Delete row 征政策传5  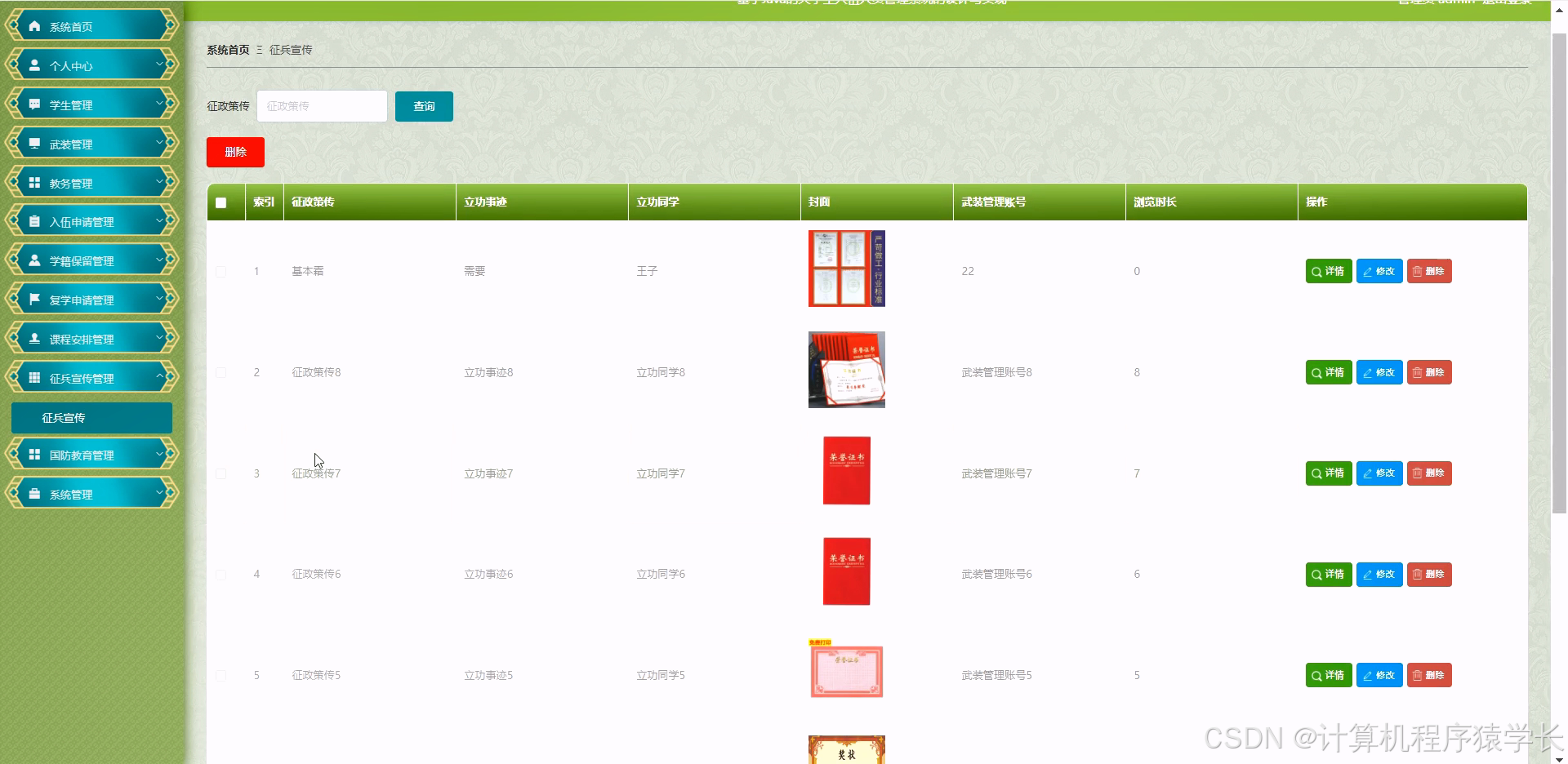click(1429, 675)
